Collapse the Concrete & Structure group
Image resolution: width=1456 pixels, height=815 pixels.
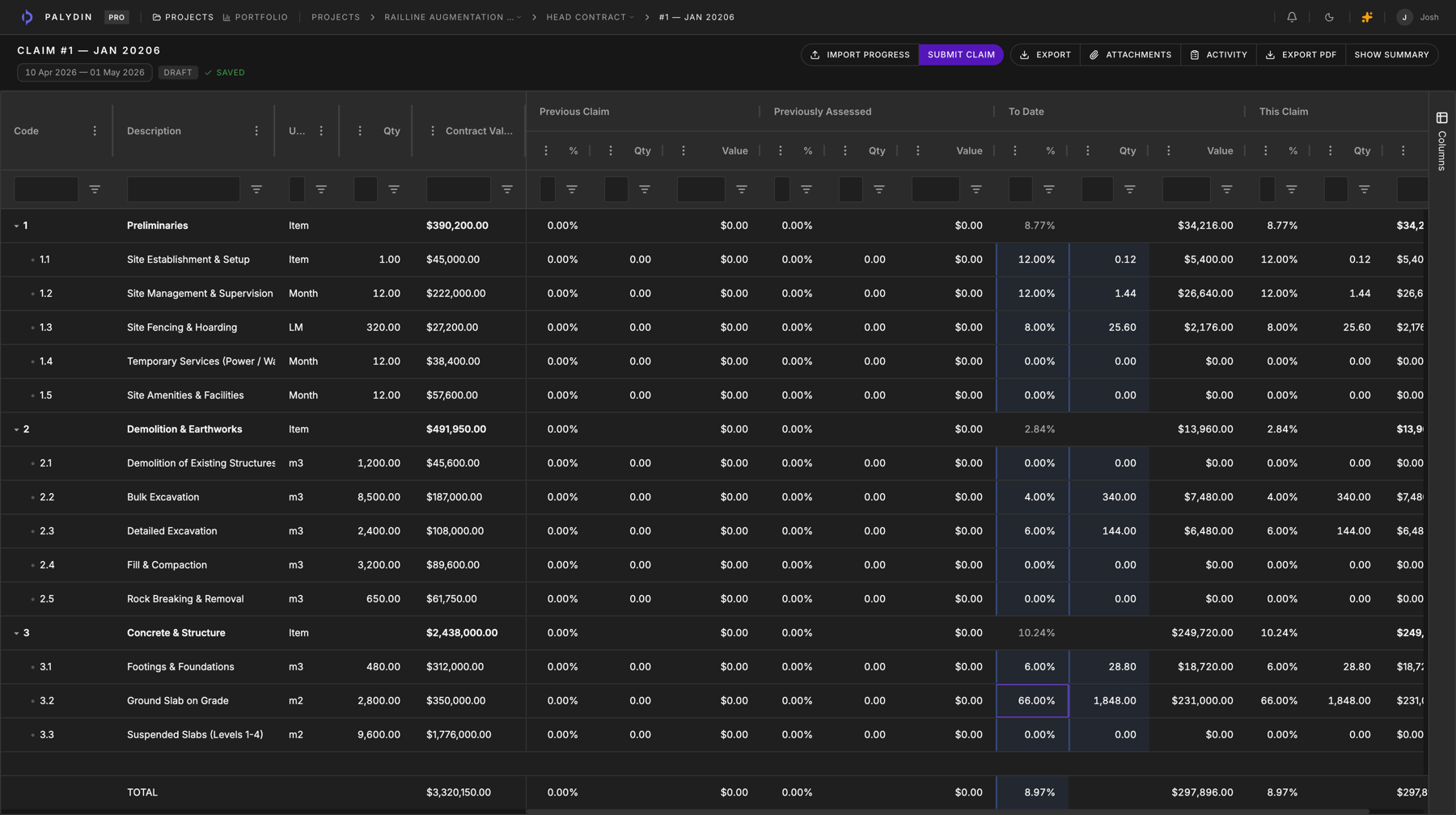click(x=16, y=634)
